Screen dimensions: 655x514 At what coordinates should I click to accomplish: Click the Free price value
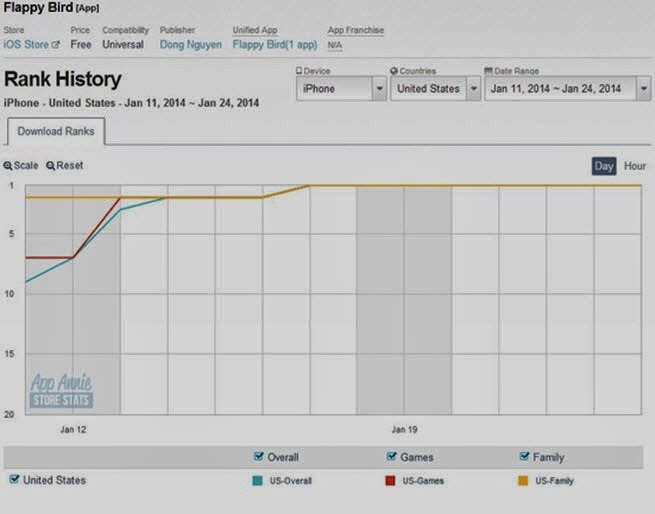pos(81,44)
